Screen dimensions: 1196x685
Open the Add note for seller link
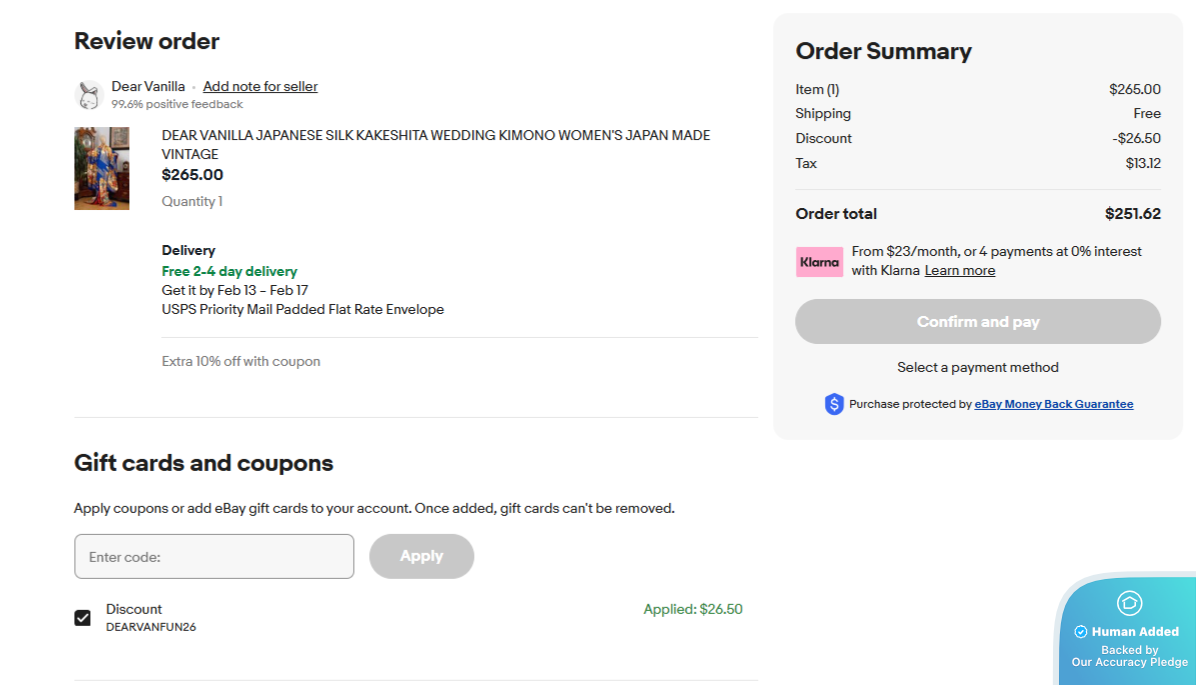260,87
